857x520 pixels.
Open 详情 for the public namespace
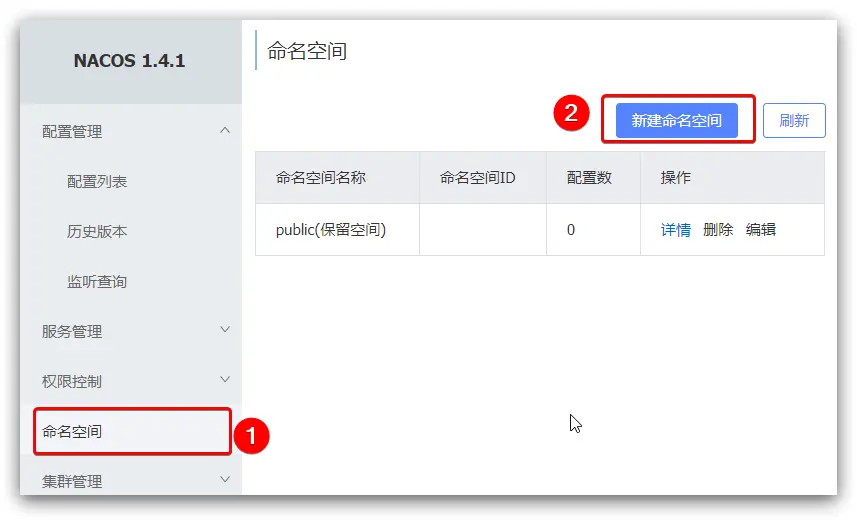tap(676, 230)
